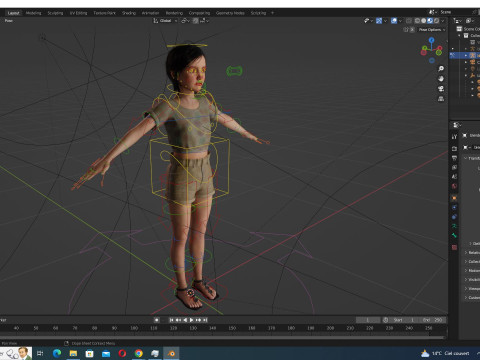
Task: Open the Pose Options dropdown
Action: click(x=432, y=30)
